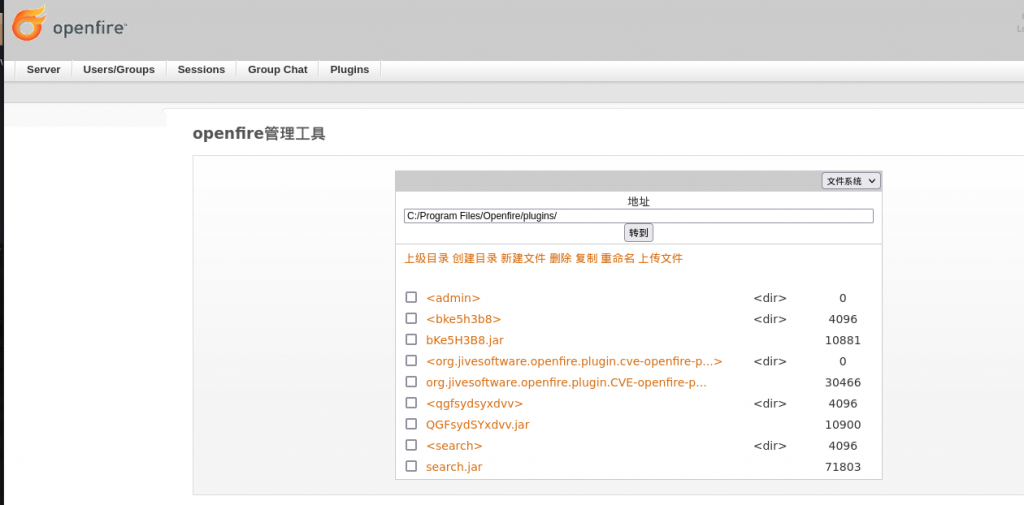Expand the 文件系统 dropdown
The image size is (1024, 505).
point(851,181)
